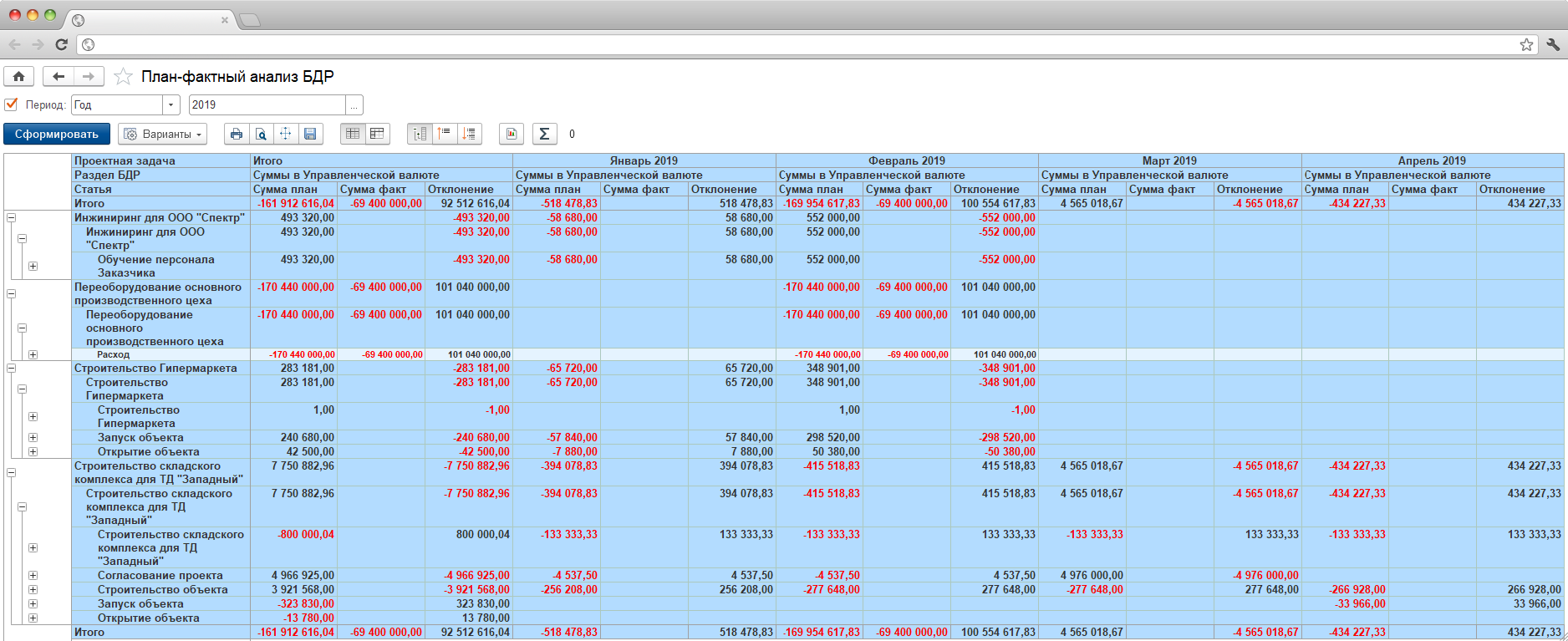Open the Год period type dropdown
1568x641 pixels.
171,105
